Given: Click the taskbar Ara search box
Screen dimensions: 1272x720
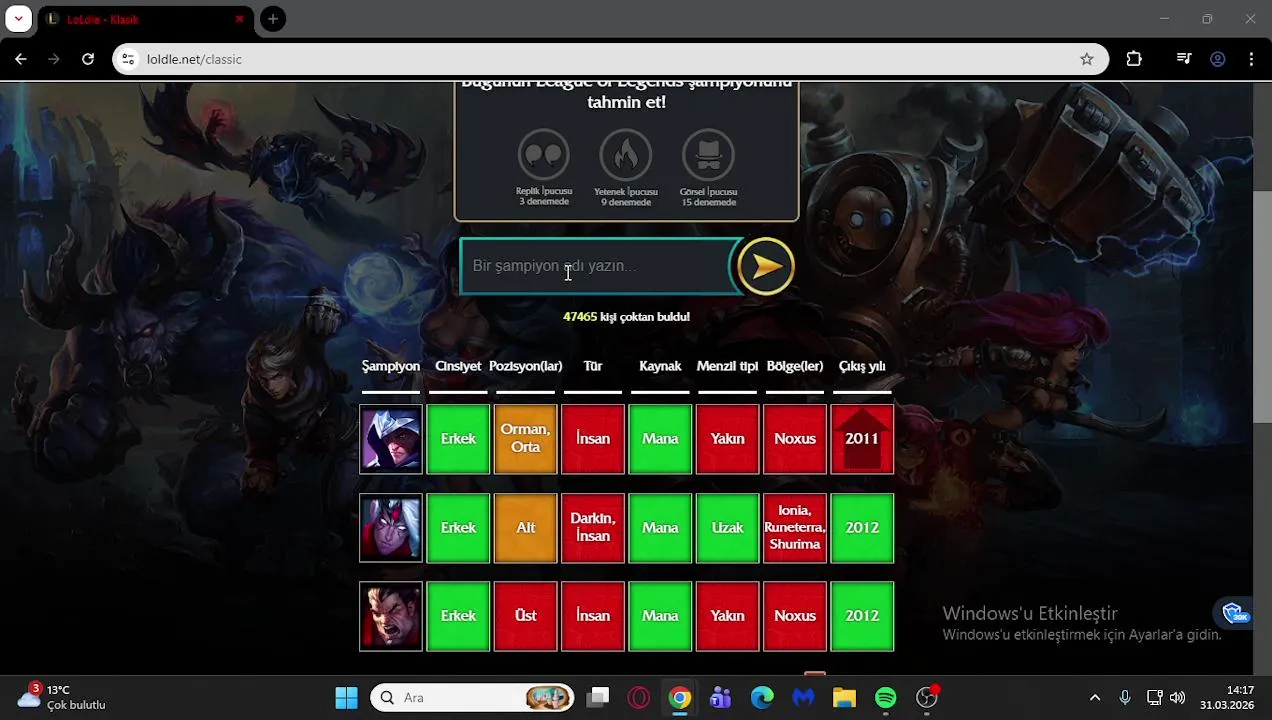Looking at the screenshot, I should pyautogui.click(x=472, y=698).
